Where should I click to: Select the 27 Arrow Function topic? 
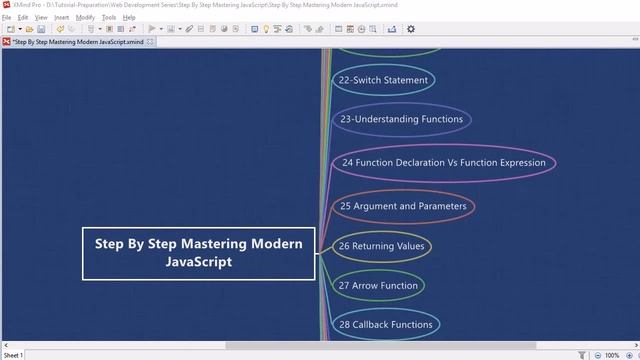pyautogui.click(x=378, y=285)
